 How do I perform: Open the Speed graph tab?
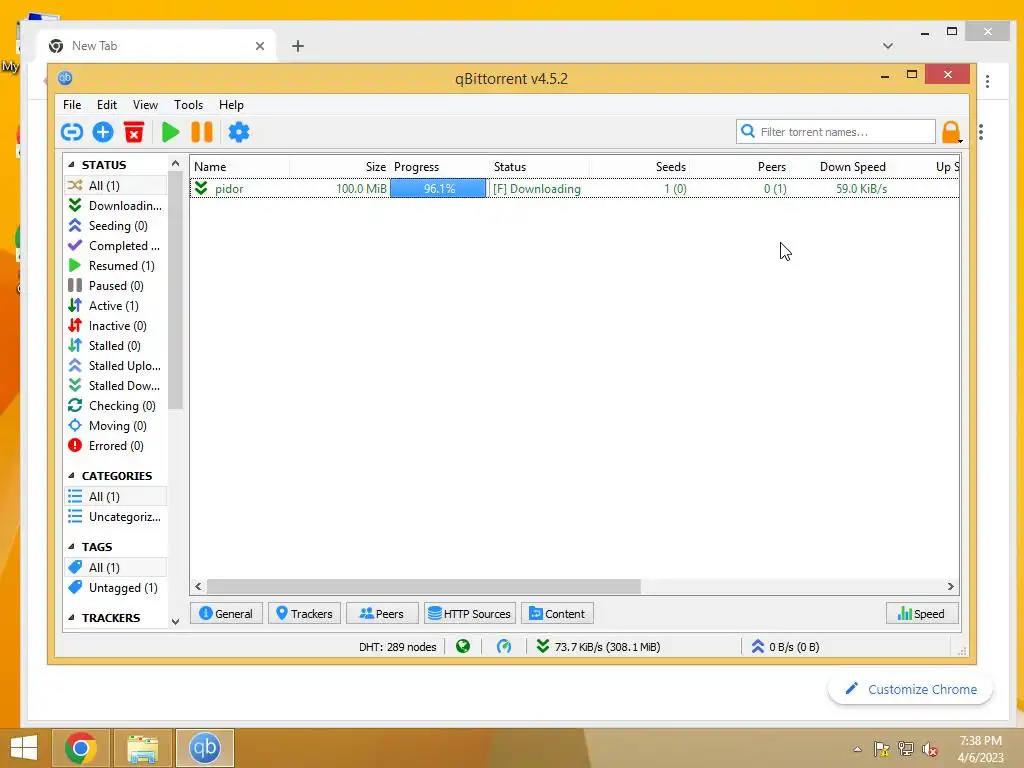(x=921, y=613)
